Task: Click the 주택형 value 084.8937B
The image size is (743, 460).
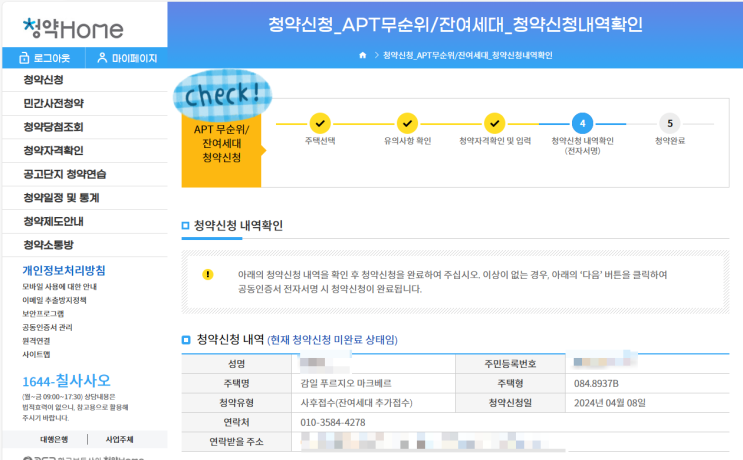Action: (596, 383)
